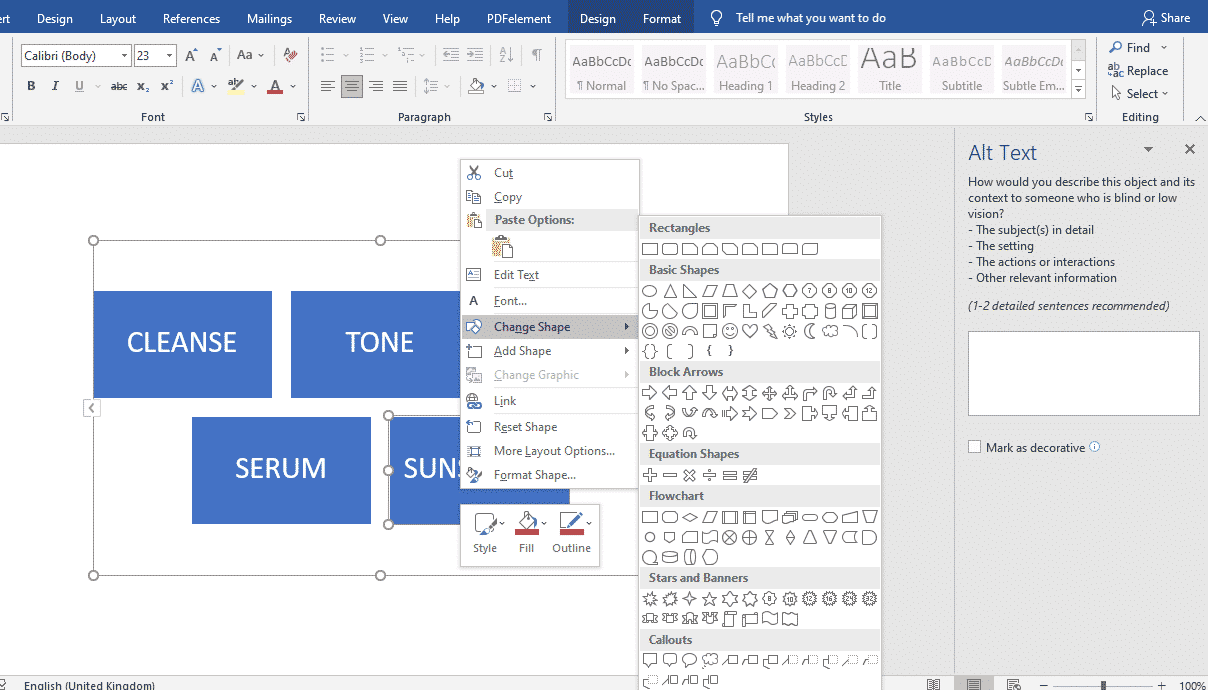Toggle Bold formatting
This screenshot has height=690, width=1208.
30,86
